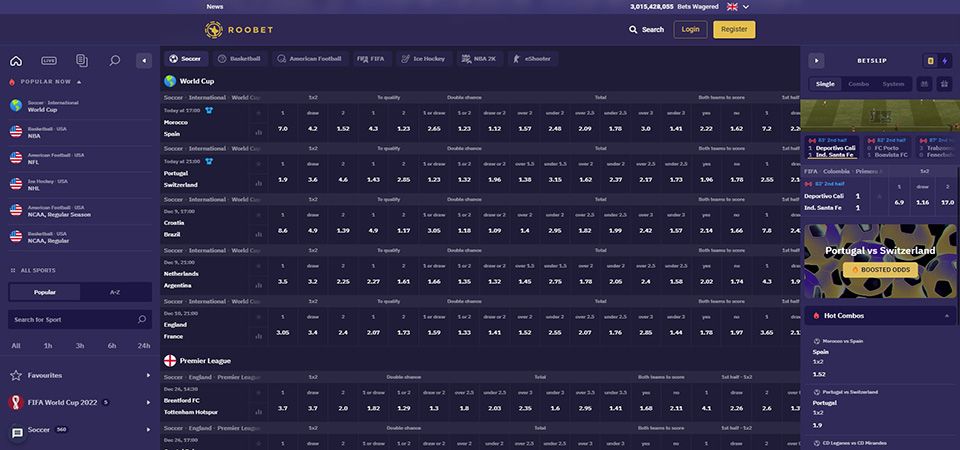Click the Register button
The image size is (960, 450).
[734, 29]
